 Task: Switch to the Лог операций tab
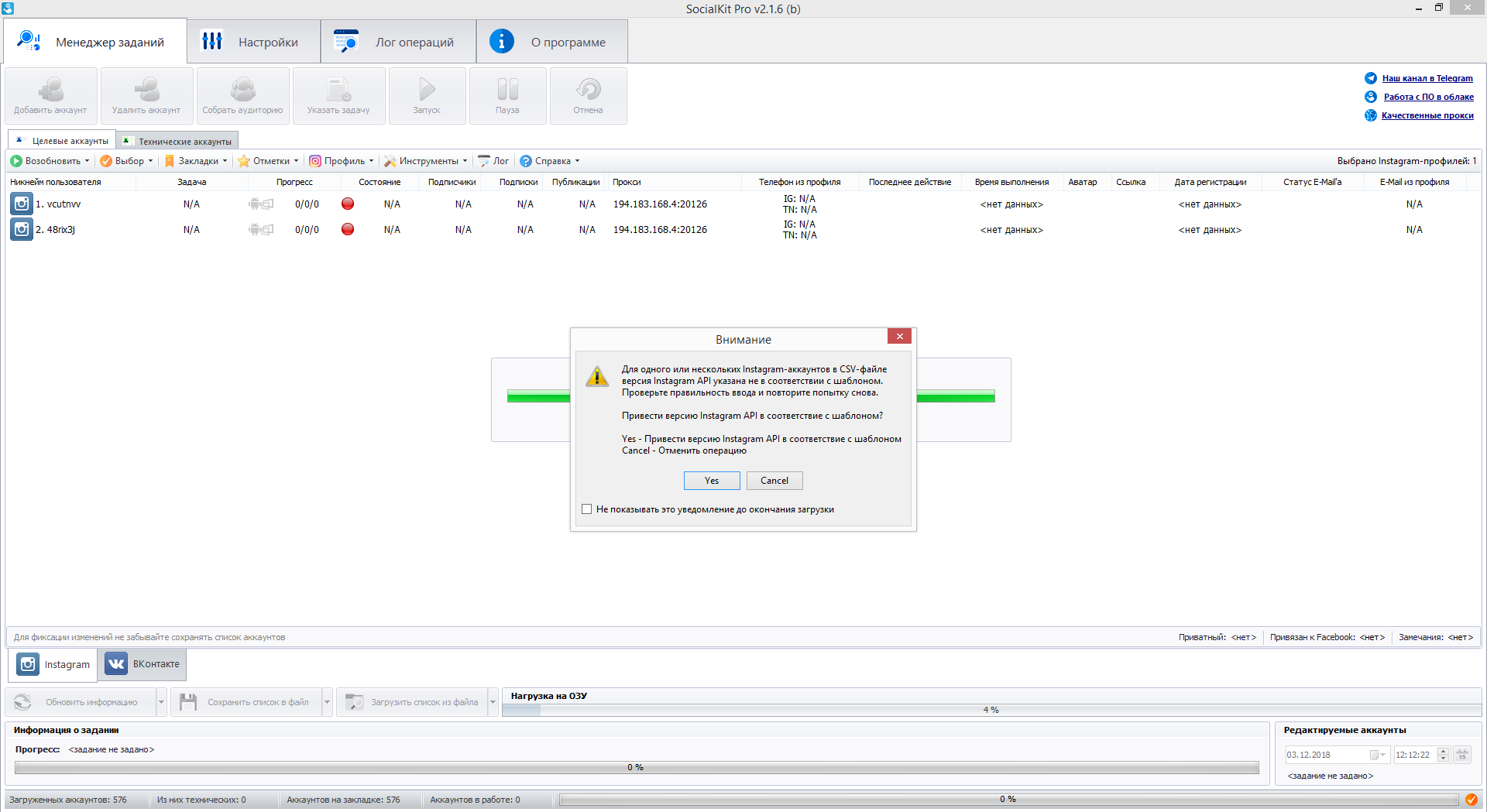pyautogui.click(x=399, y=42)
